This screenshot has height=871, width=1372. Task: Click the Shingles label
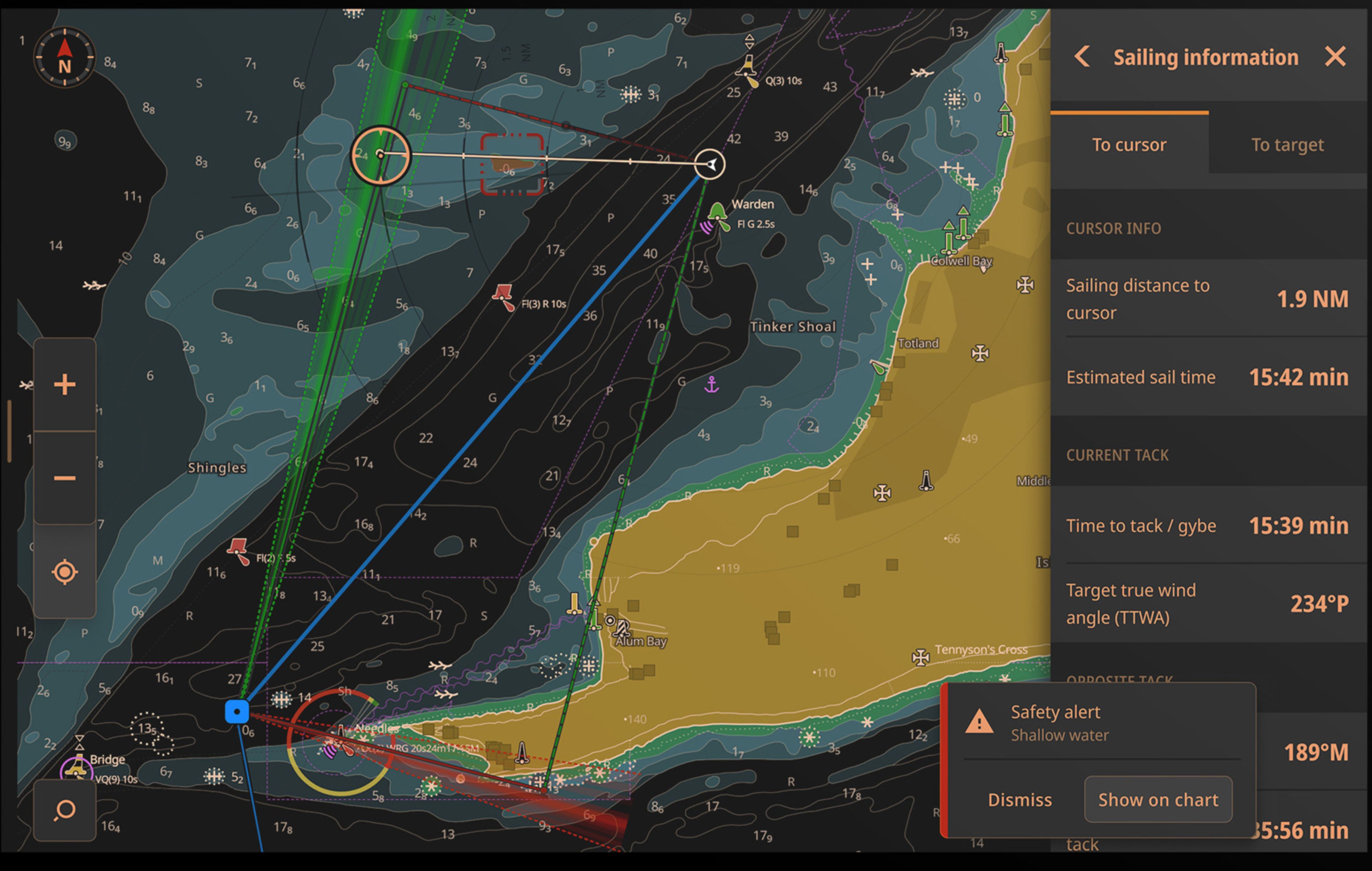[x=217, y=468]
